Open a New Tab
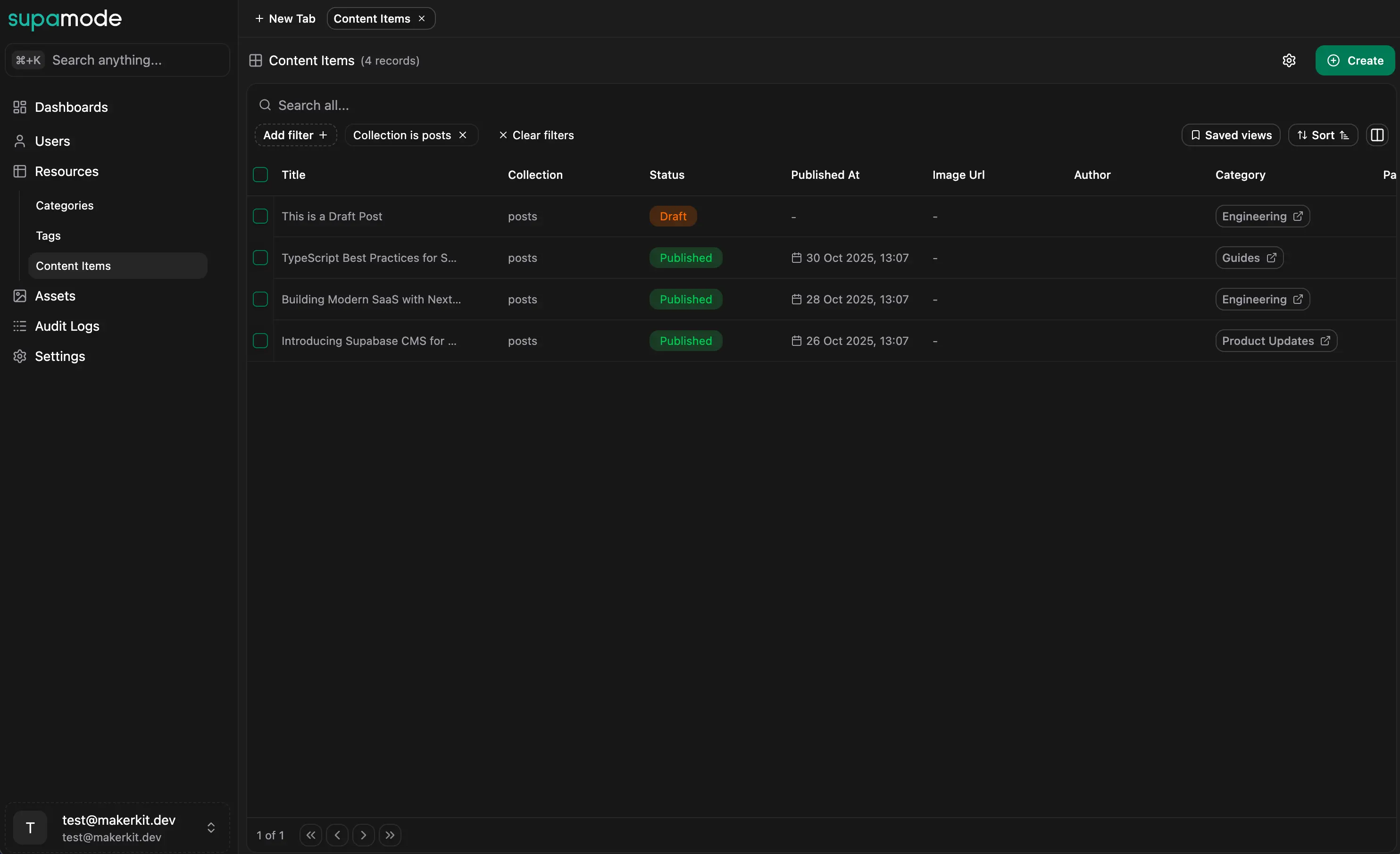 tap(284, 18)
